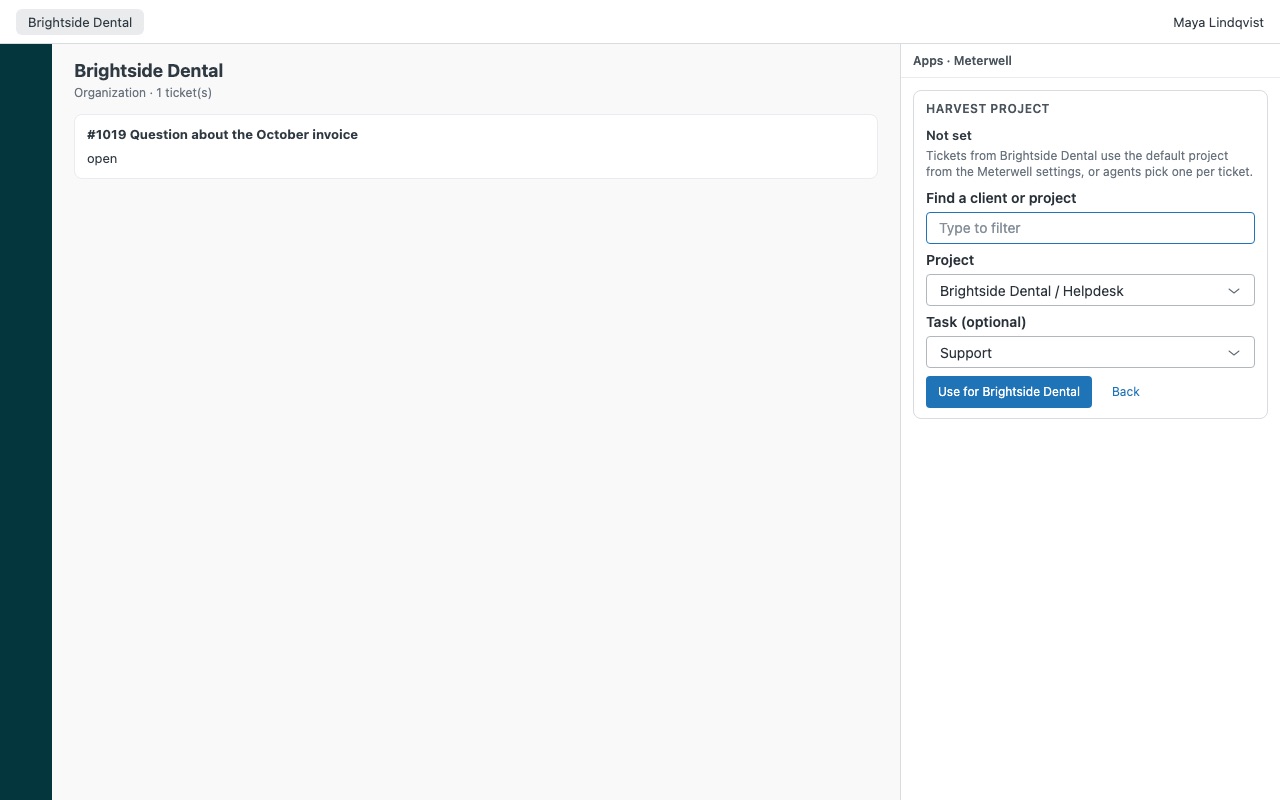
Task: Open ticket #1019 about the October invoice
Action: point(476,146)
